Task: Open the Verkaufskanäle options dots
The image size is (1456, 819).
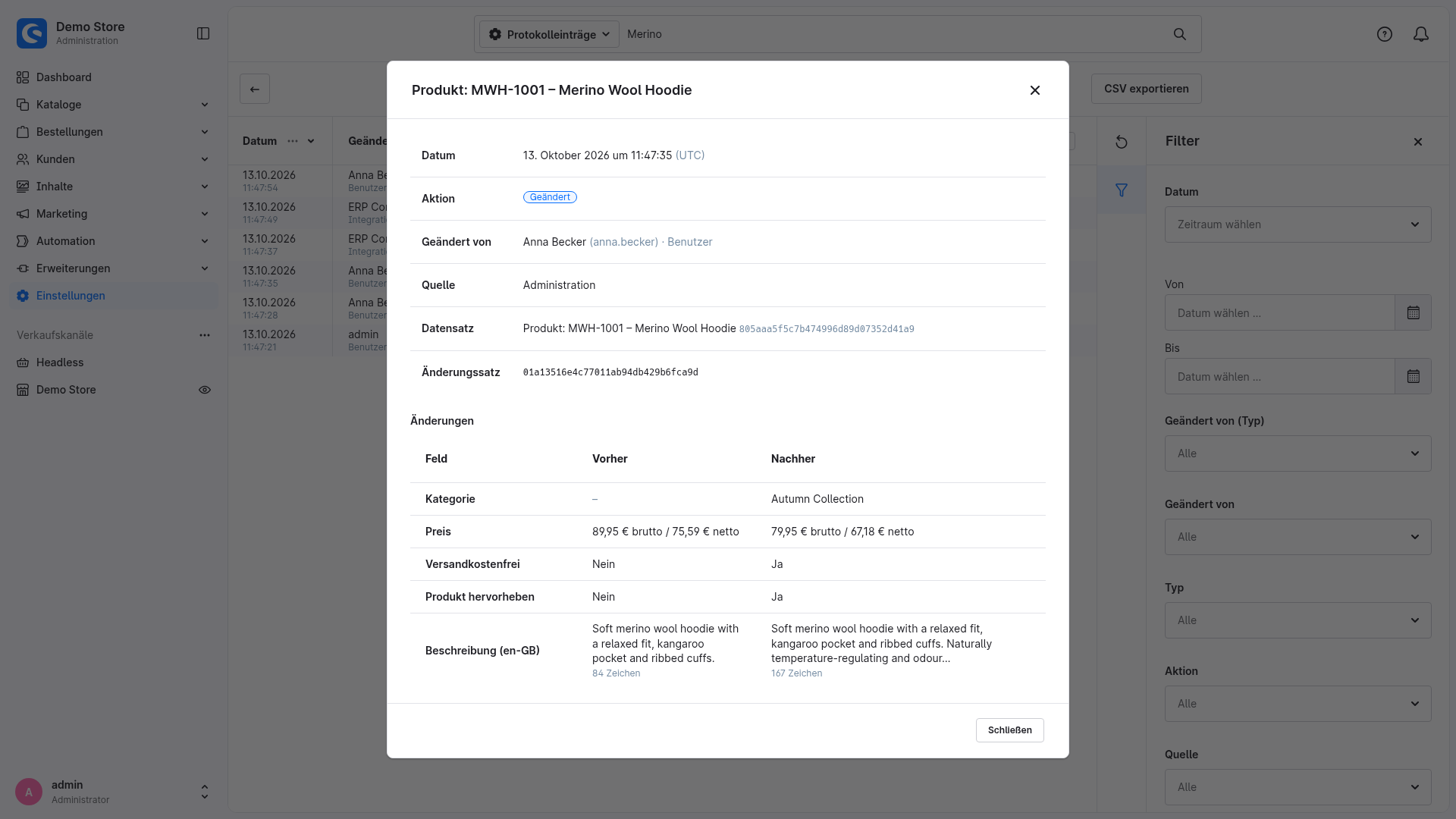Action: [205, 335]
